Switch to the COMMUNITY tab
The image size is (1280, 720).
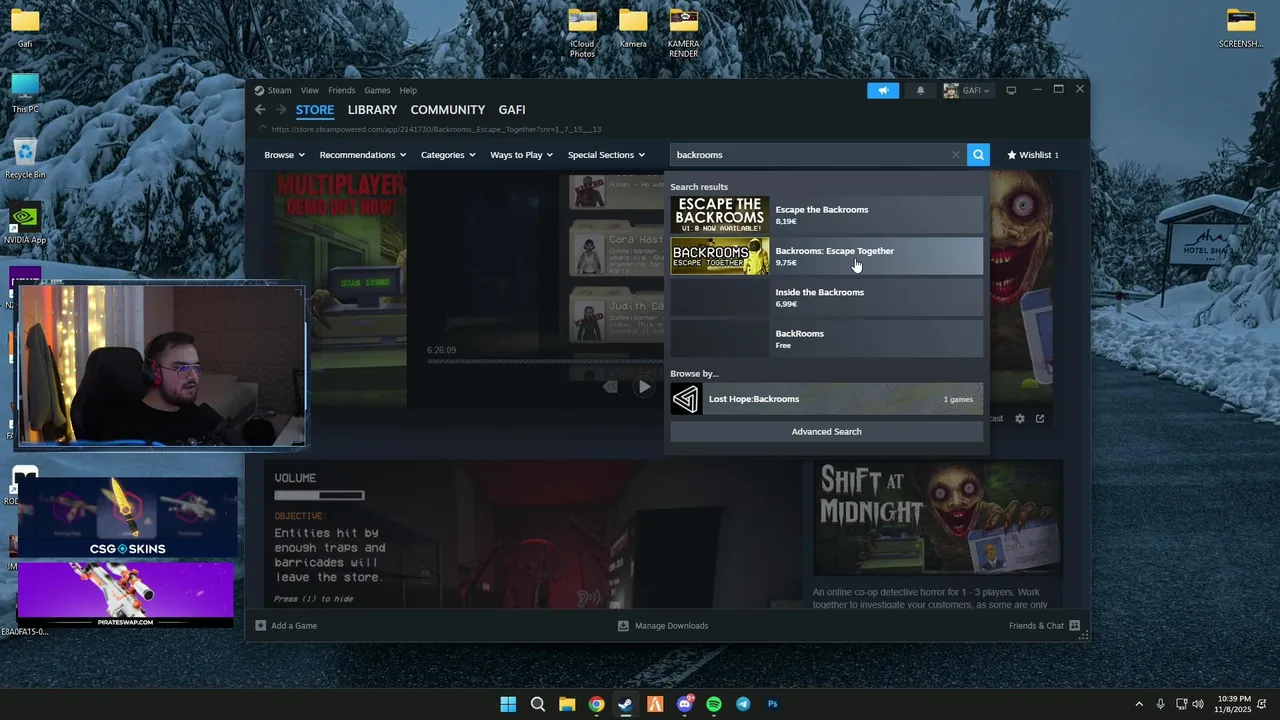tap(447, 110)
